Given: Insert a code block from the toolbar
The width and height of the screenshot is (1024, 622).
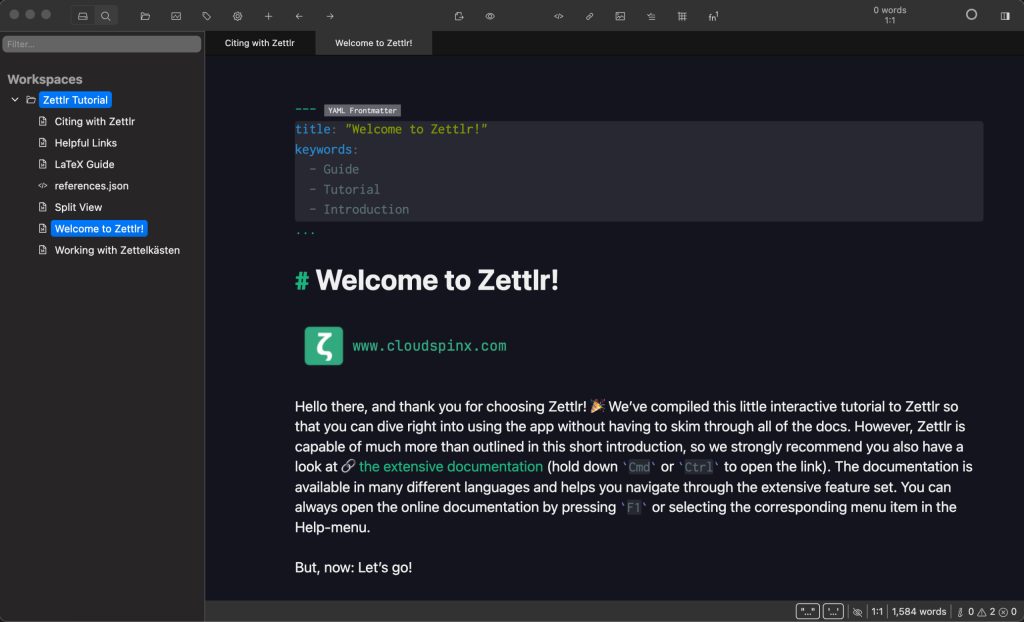Looking at the screenshot, I should 559,16.
